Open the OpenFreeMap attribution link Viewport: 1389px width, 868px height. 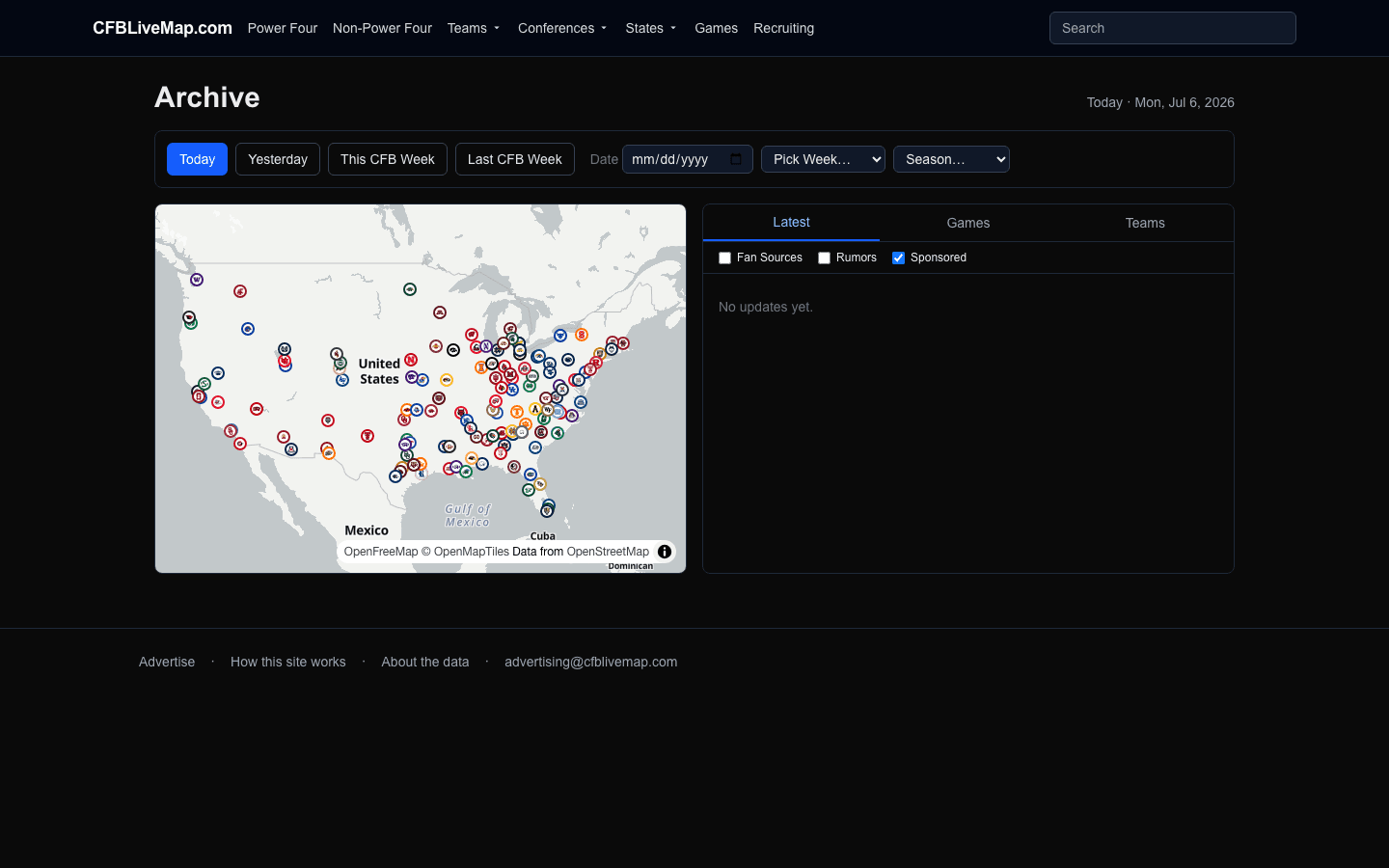click(x=381, y=552)
